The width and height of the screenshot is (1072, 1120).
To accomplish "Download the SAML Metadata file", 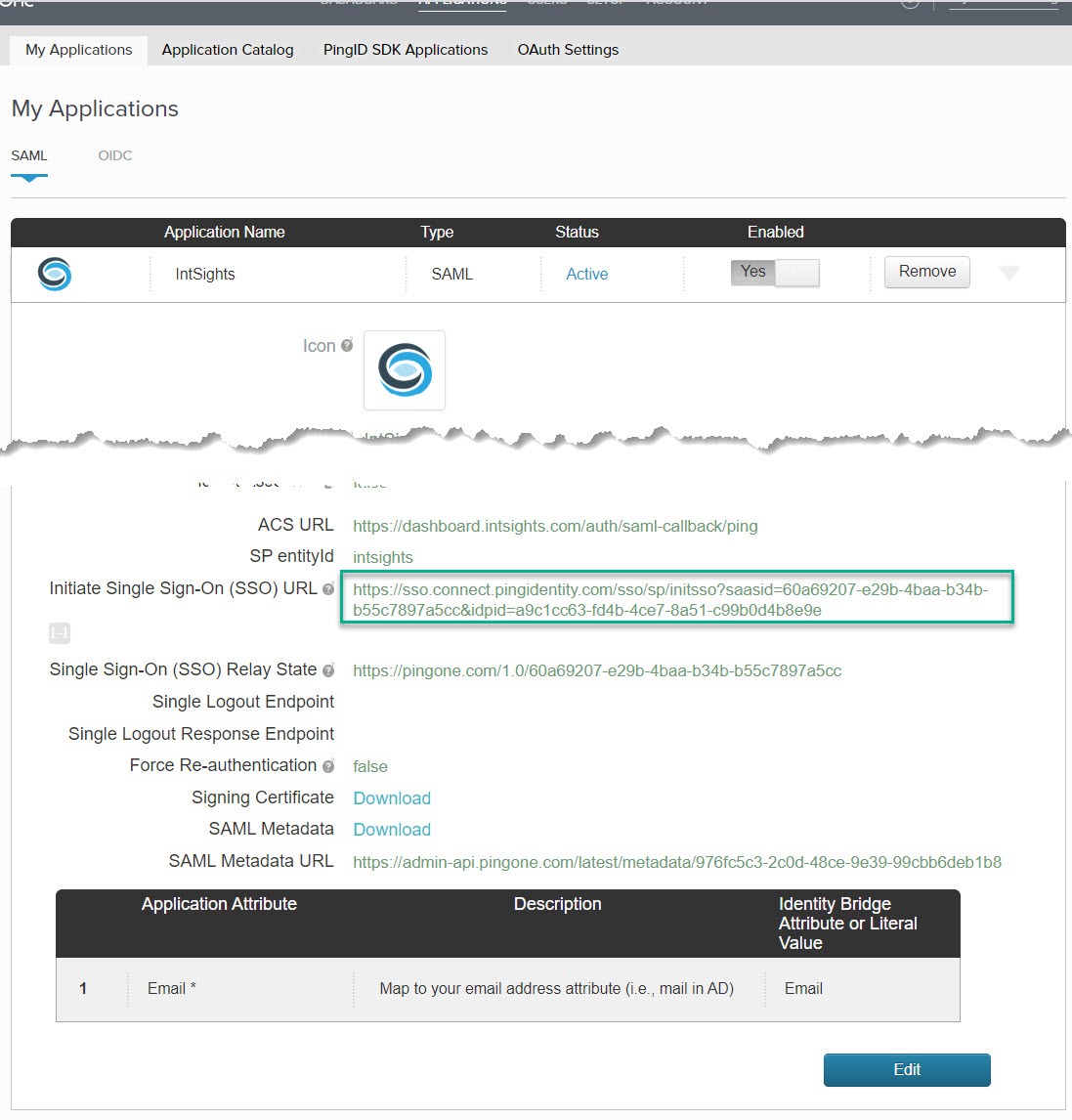I will [x=392, y=830].
